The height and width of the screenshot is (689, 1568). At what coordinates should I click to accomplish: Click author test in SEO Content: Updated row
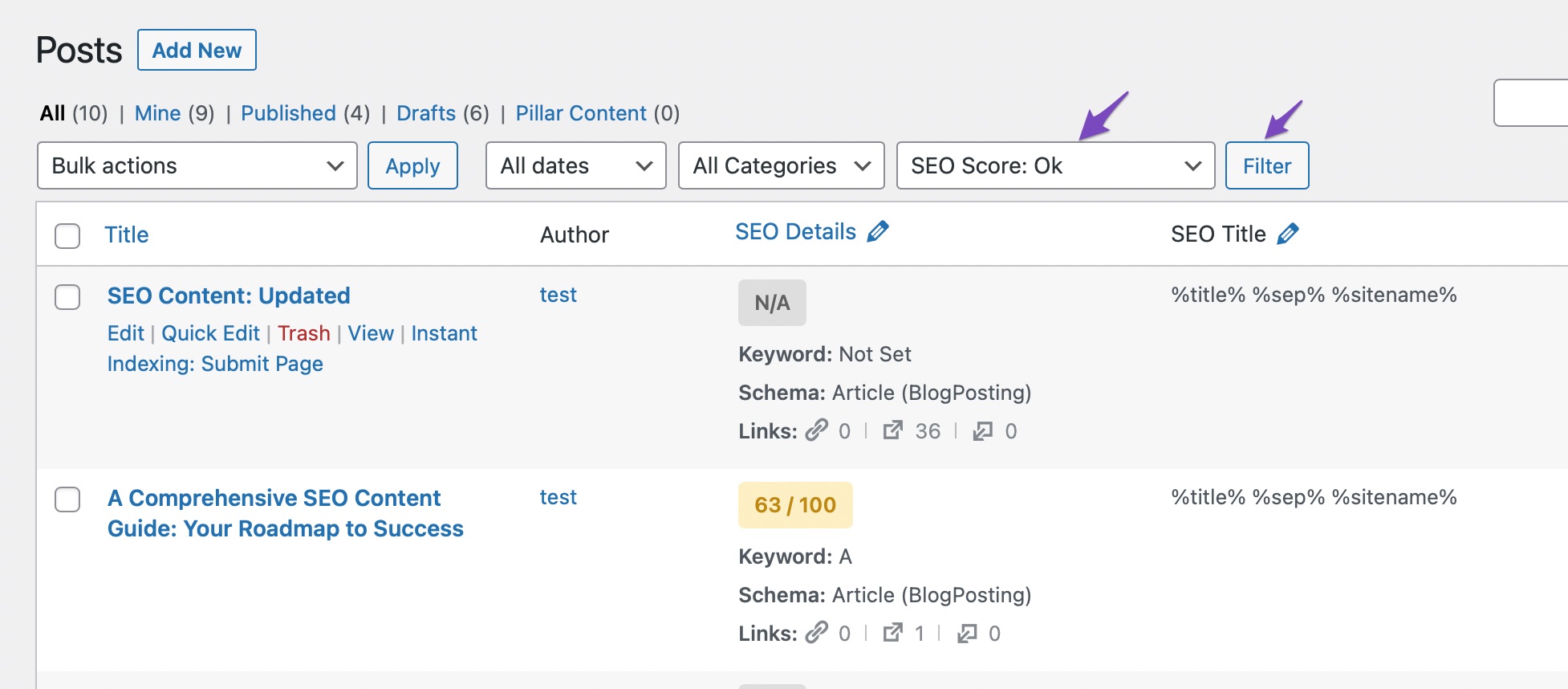[x=558, y=295]
